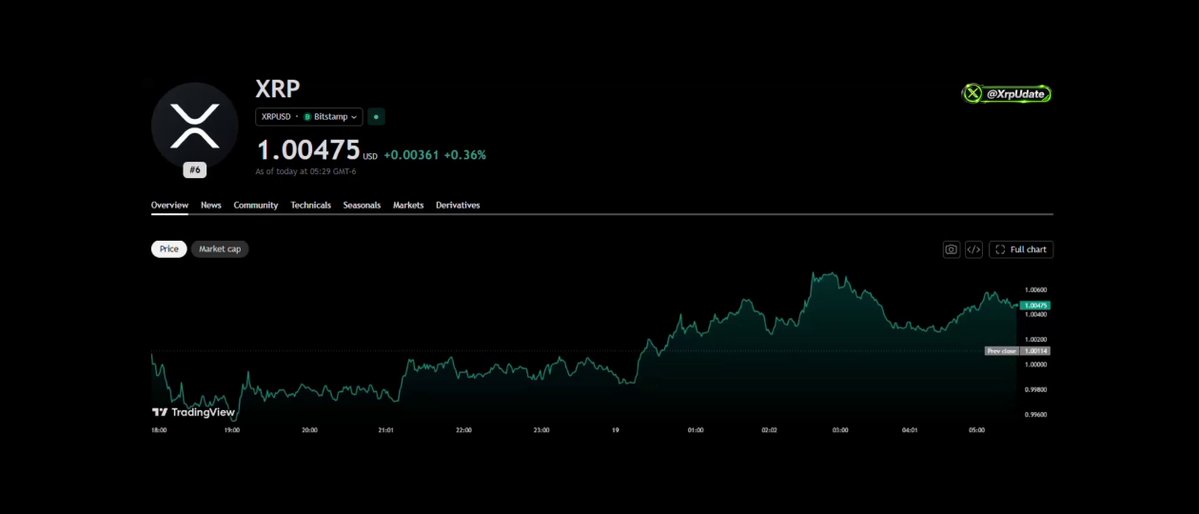1199x514 pixels.
Task: Click the 01:00 time axis label
Action: click(695, 430)
